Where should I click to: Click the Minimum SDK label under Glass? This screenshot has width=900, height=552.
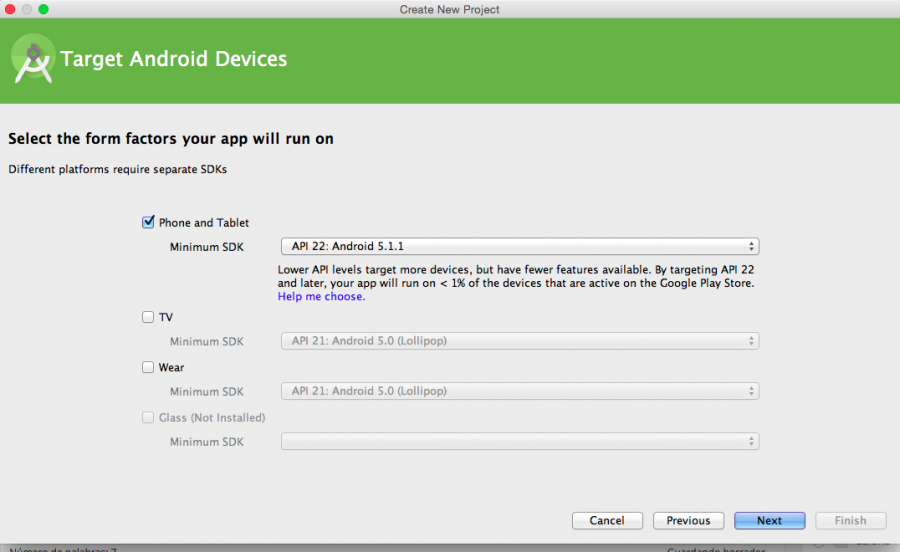coord(207,442)
